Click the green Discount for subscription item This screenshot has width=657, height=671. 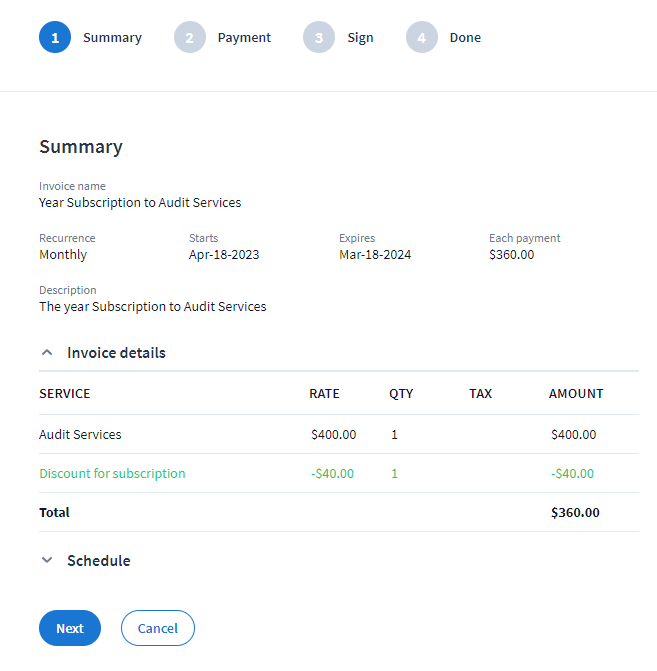pos(112,474)
